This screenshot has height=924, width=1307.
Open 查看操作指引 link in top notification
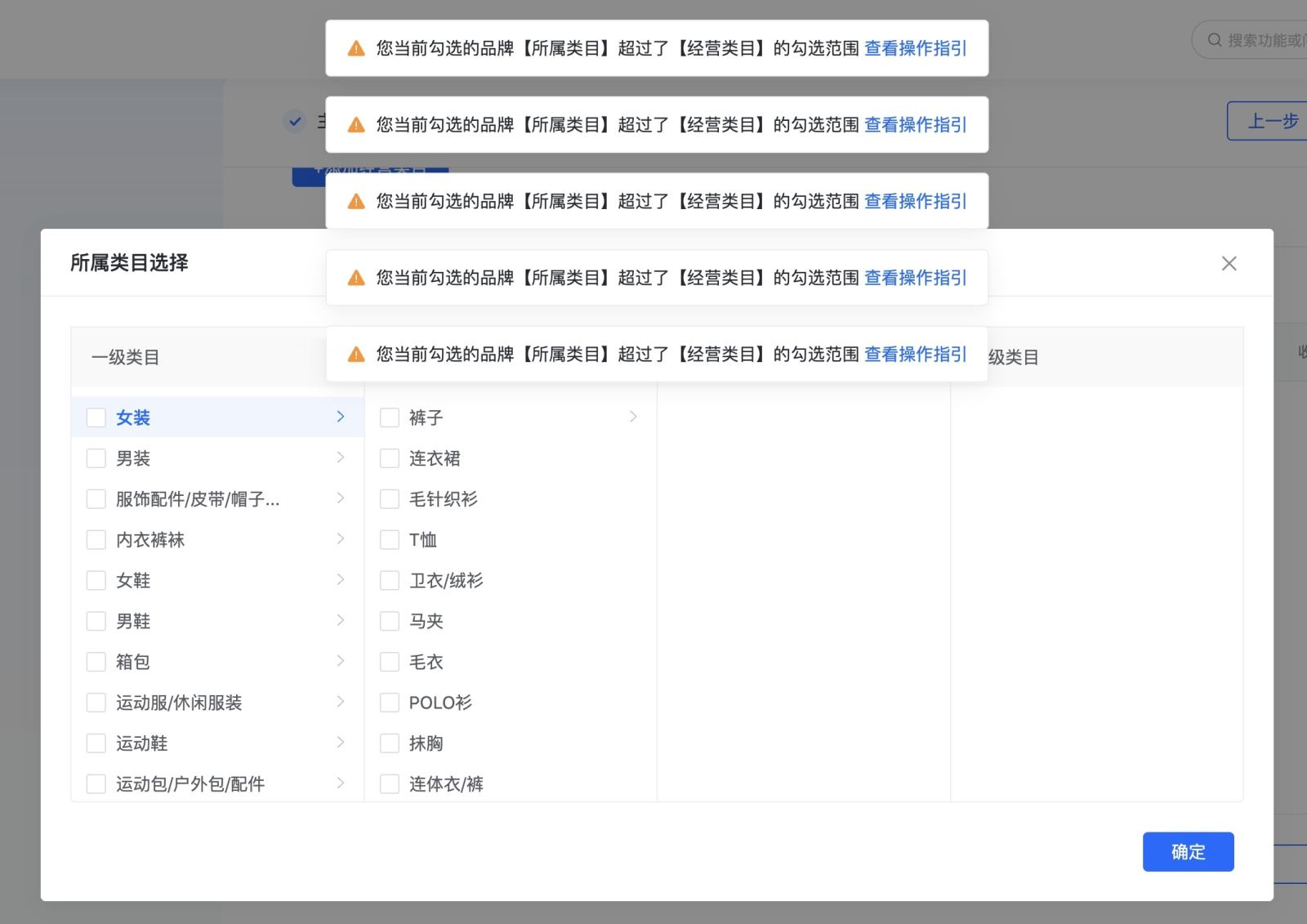[x=915, y=48]
